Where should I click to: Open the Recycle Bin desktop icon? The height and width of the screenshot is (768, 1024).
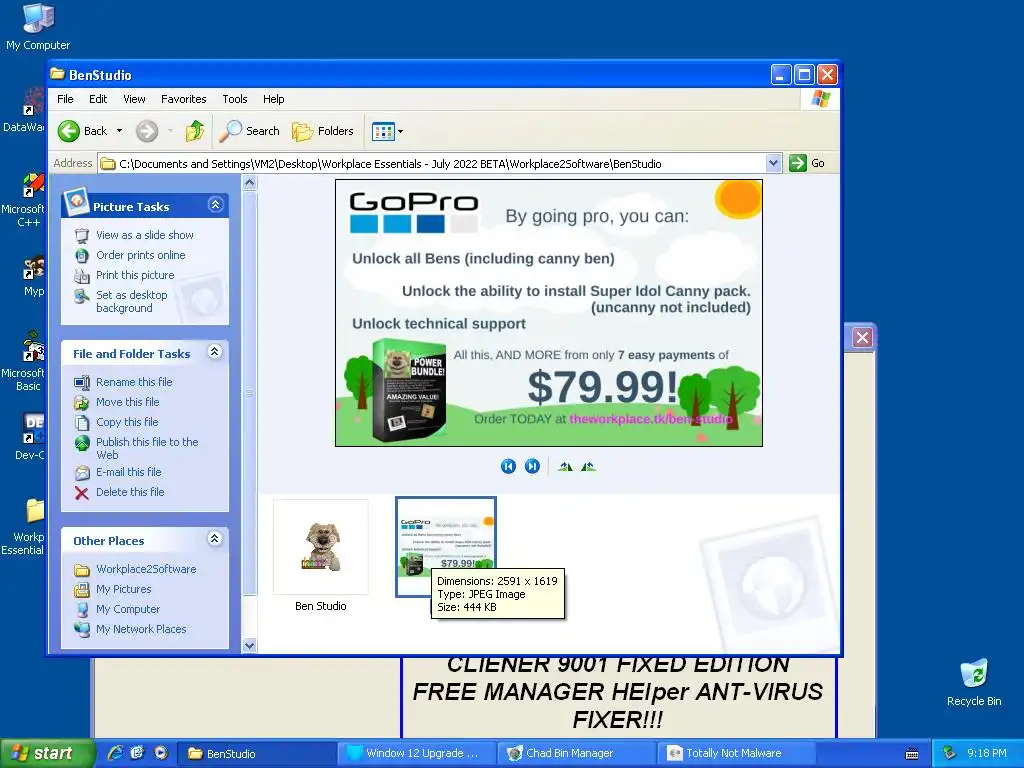974,682
